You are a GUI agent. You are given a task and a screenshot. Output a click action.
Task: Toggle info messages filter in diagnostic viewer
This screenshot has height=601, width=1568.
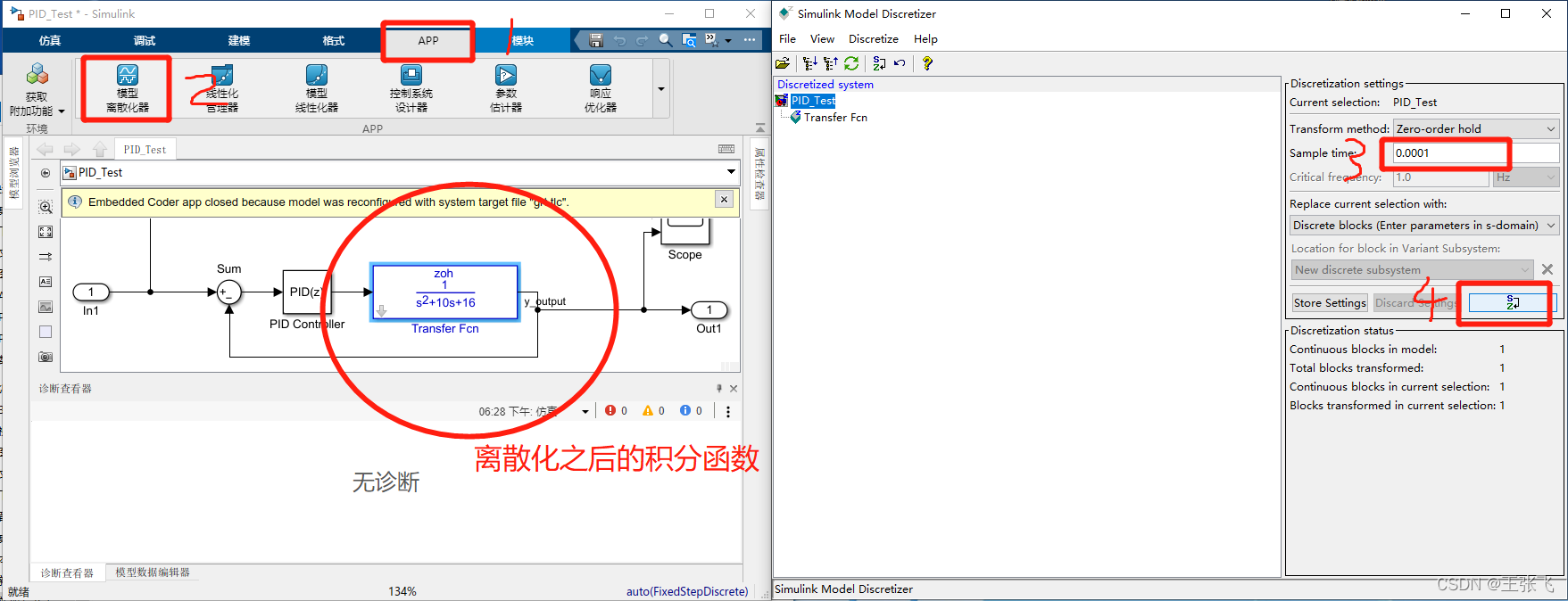(691, 411)
